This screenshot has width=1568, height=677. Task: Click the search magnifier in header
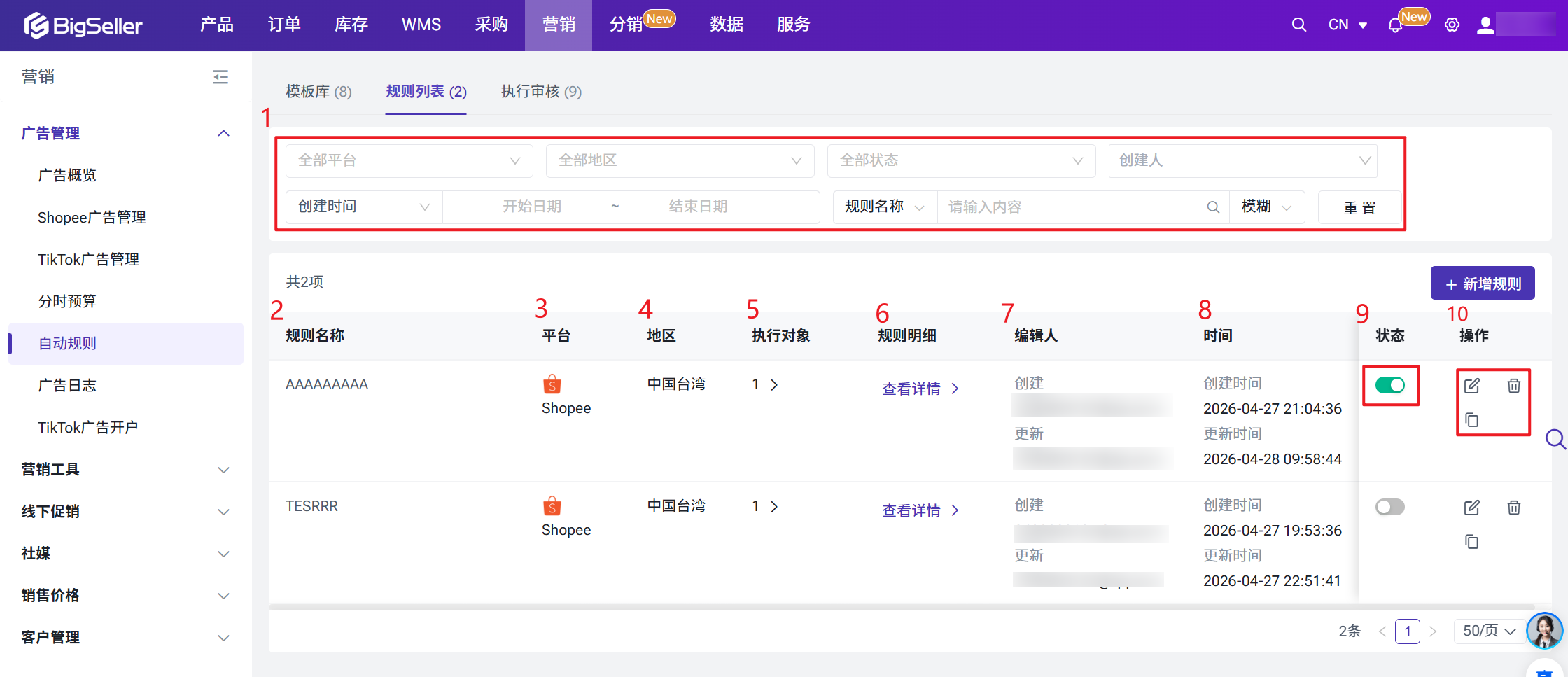1298,25
